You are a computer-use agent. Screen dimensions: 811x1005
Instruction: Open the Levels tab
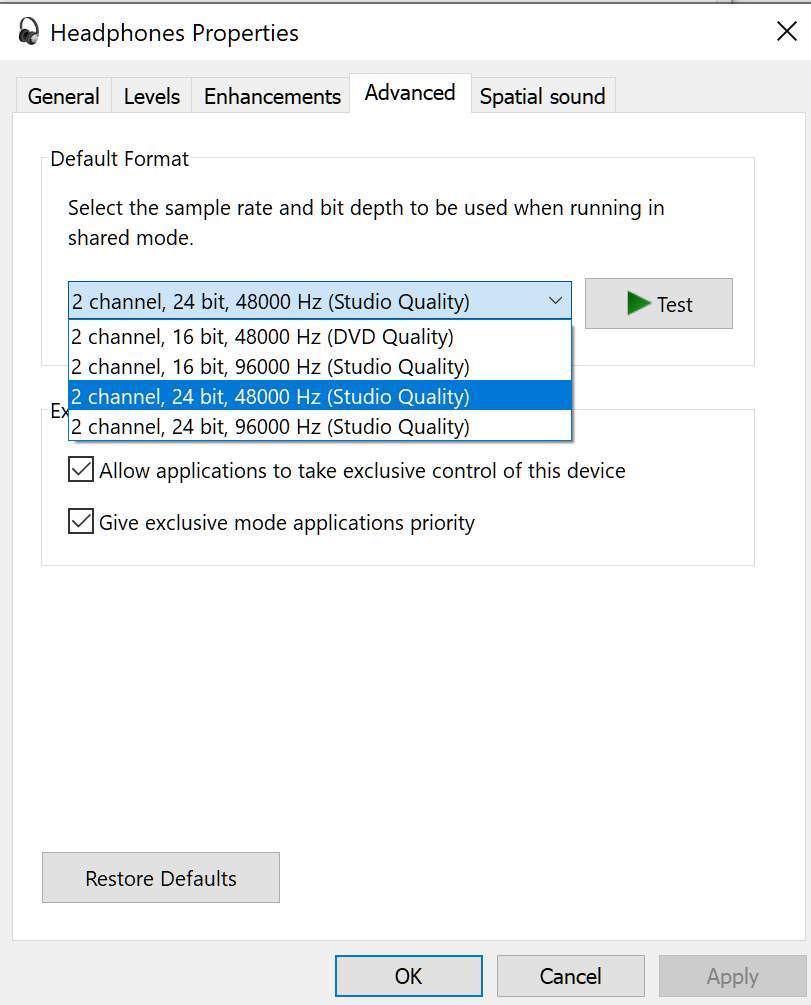click(x=152, y=97)
